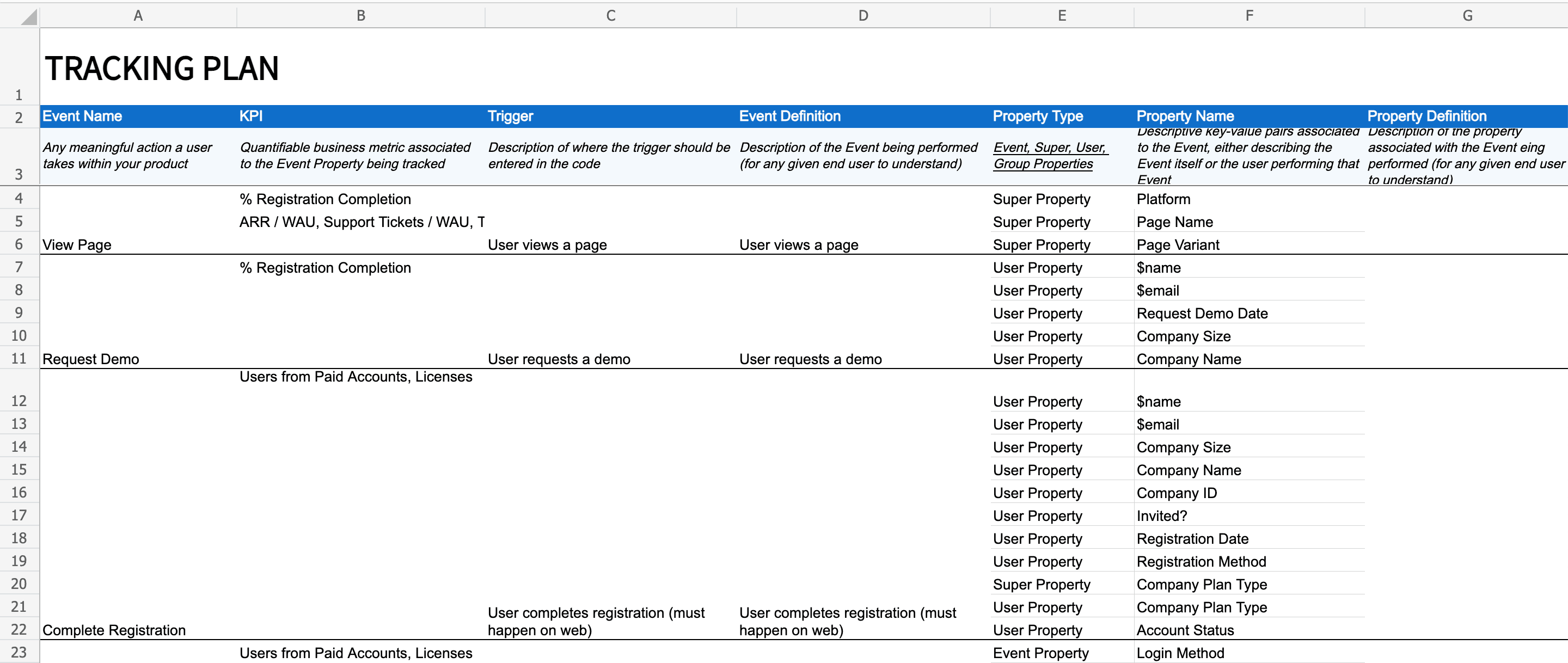The height and width of the screenshot is (663, 1568).
Task: Select column A header
Action: point(138,16)
